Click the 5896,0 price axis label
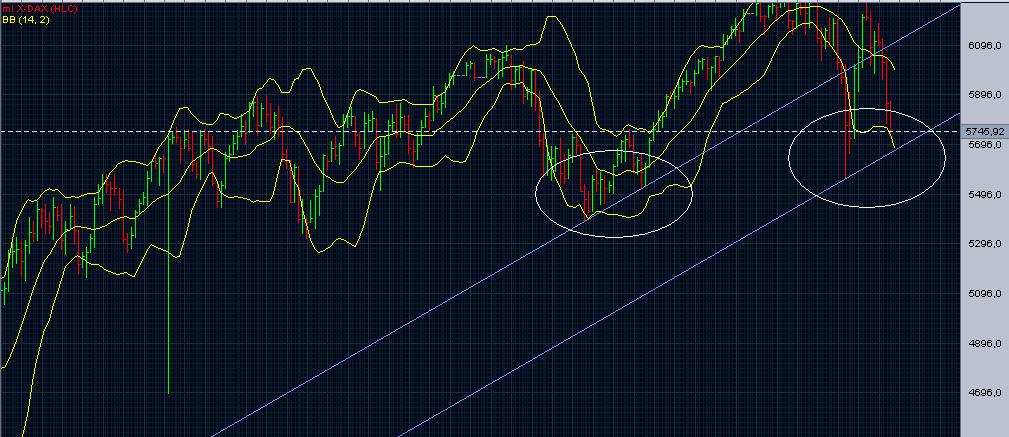 point(985,95)
